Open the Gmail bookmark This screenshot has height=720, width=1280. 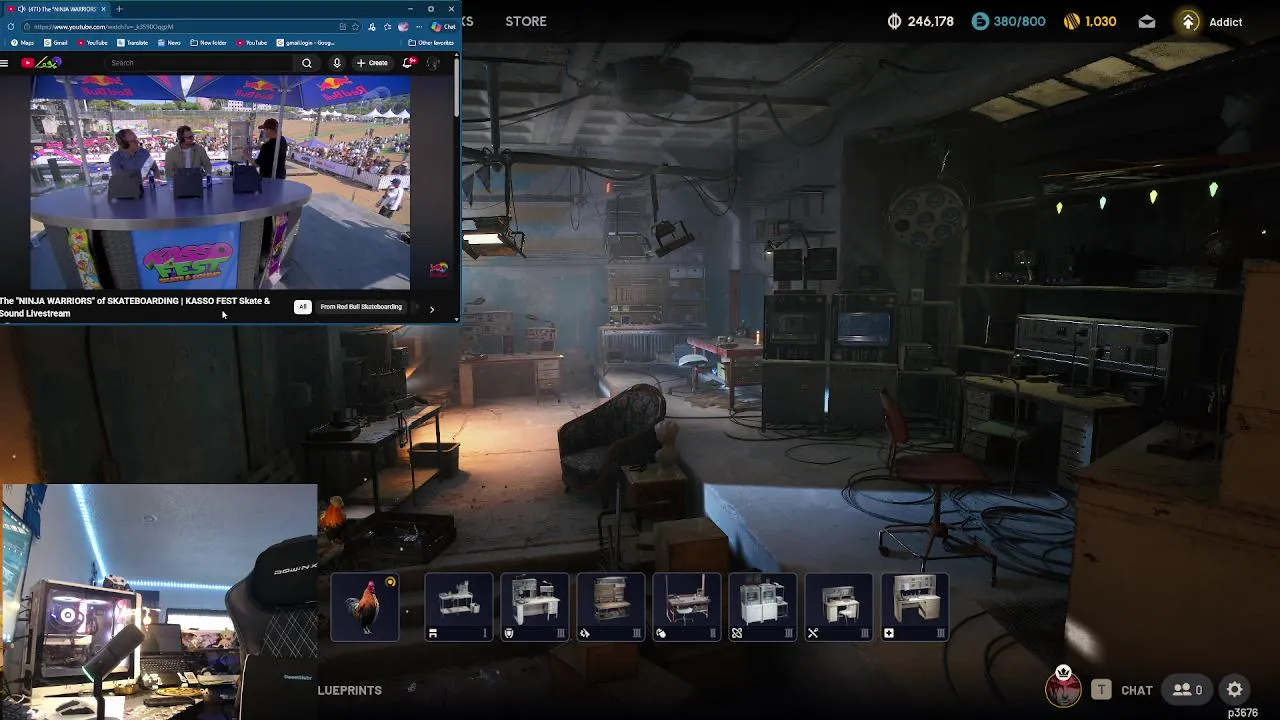tap(55, 43)
